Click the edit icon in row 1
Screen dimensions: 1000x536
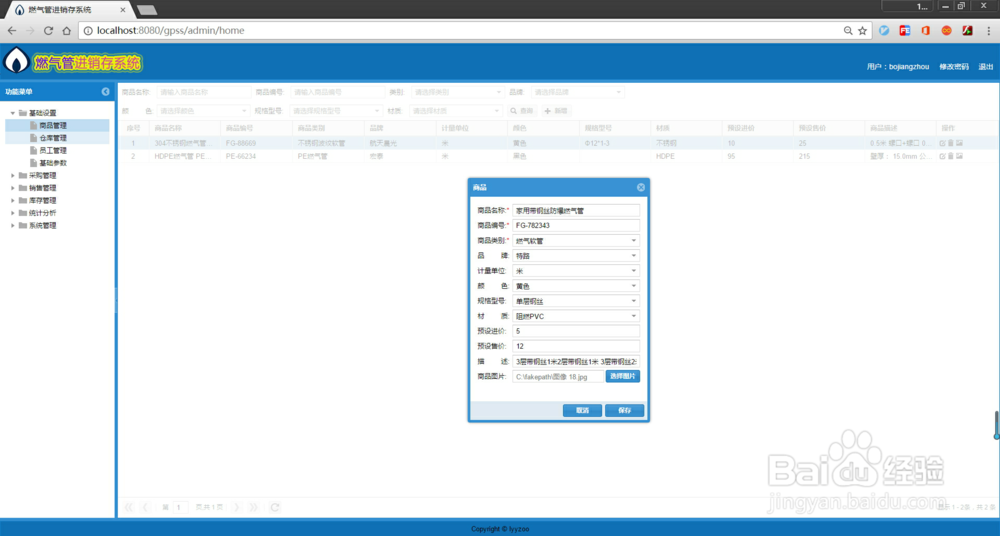coord(943,144)
